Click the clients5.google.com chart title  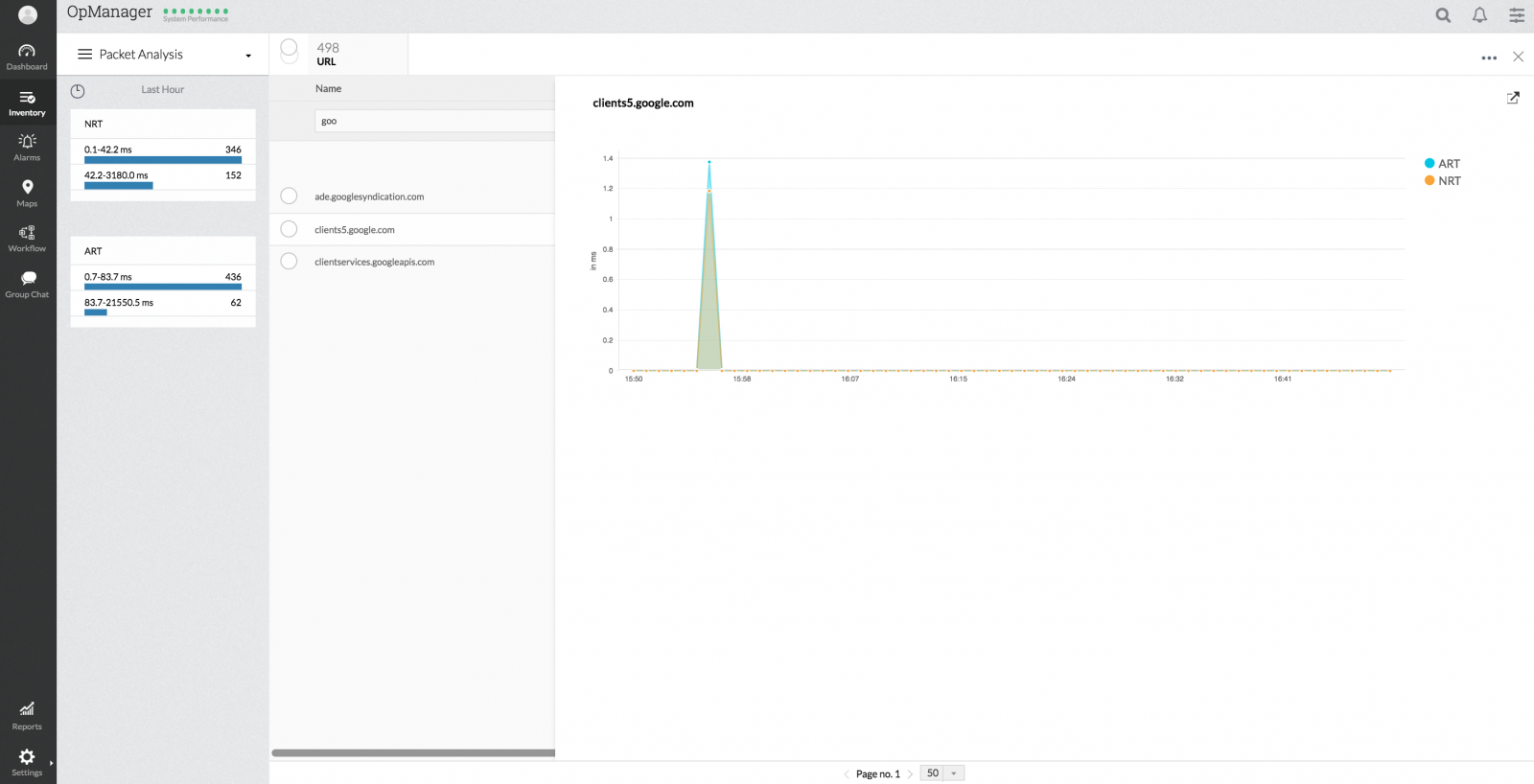643,104
